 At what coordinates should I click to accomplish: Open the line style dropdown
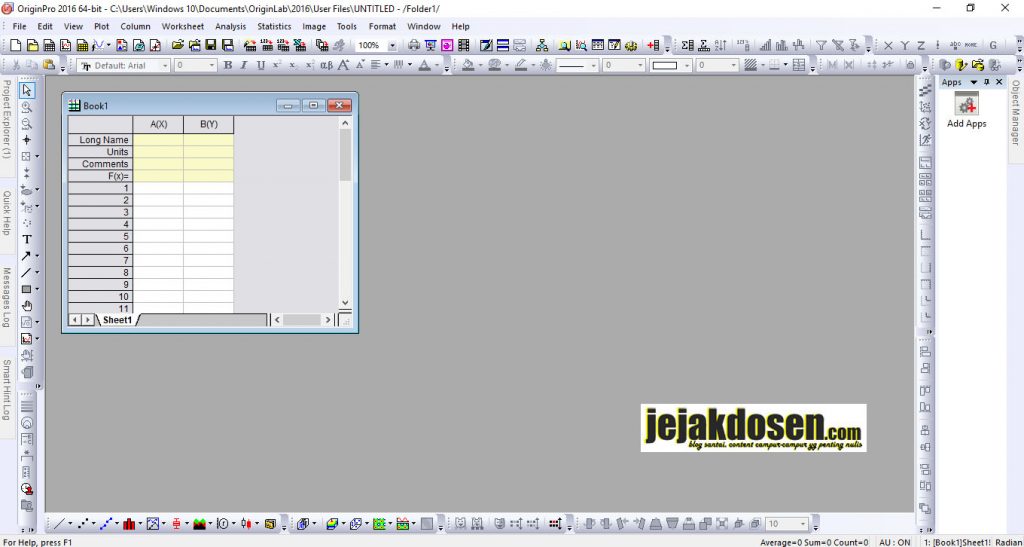pos(594,65)
